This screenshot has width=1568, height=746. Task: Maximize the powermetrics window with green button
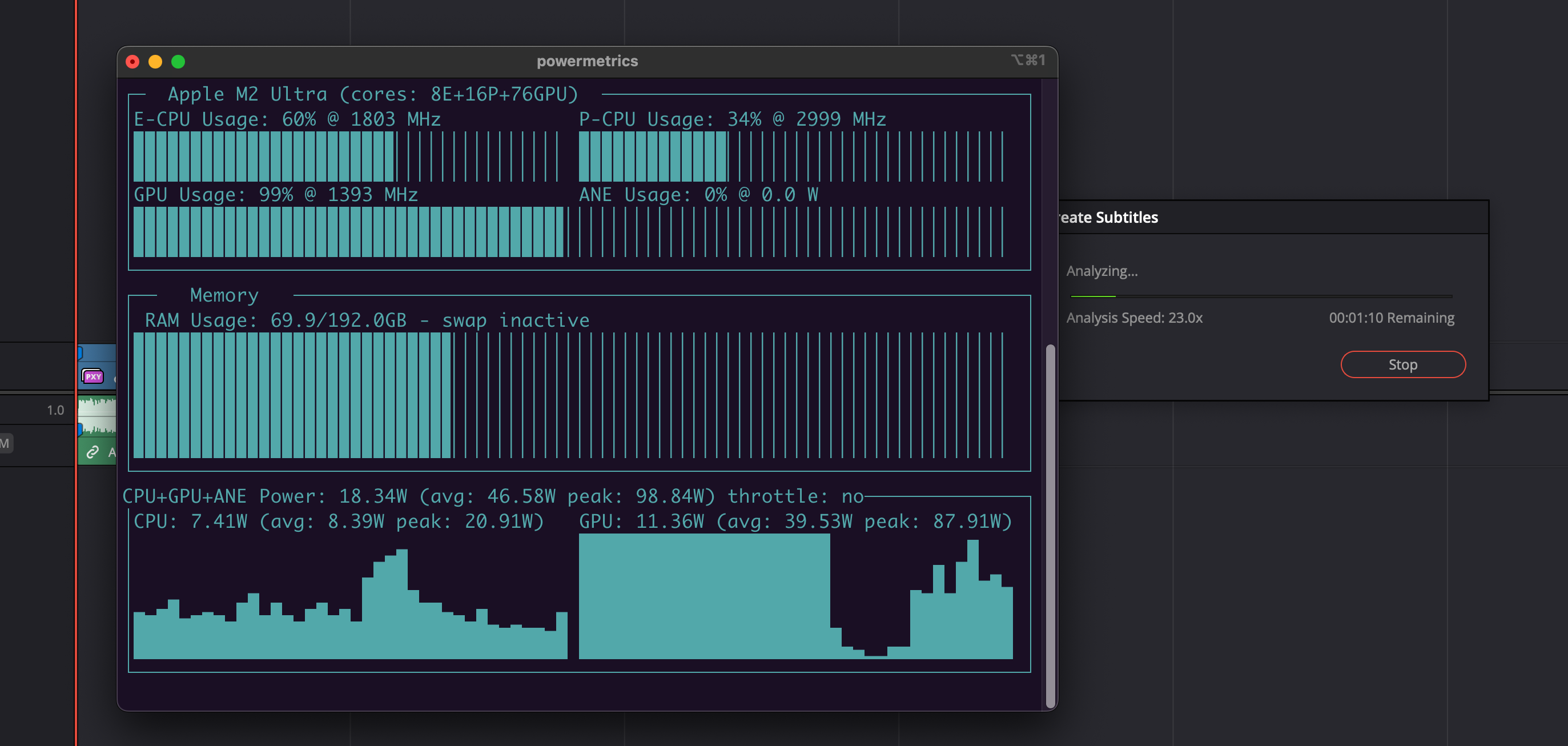[178, 62]
